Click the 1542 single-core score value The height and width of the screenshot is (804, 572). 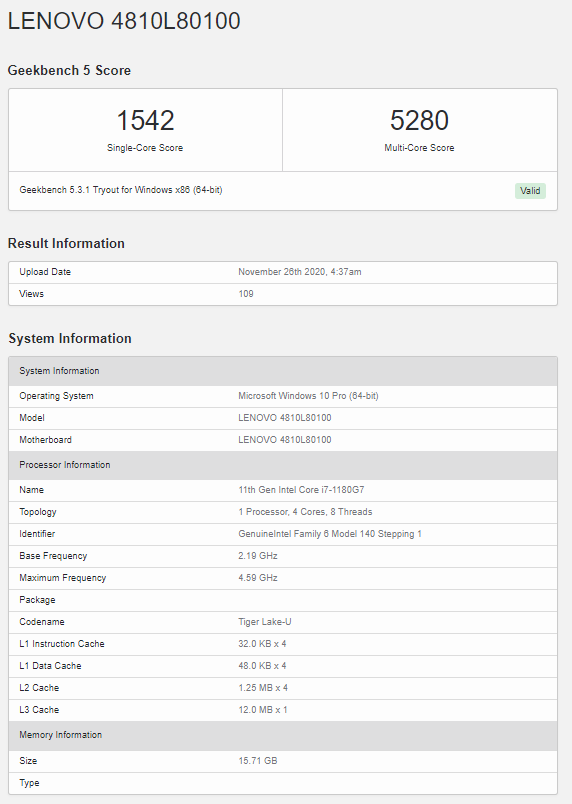click(145, 120)
